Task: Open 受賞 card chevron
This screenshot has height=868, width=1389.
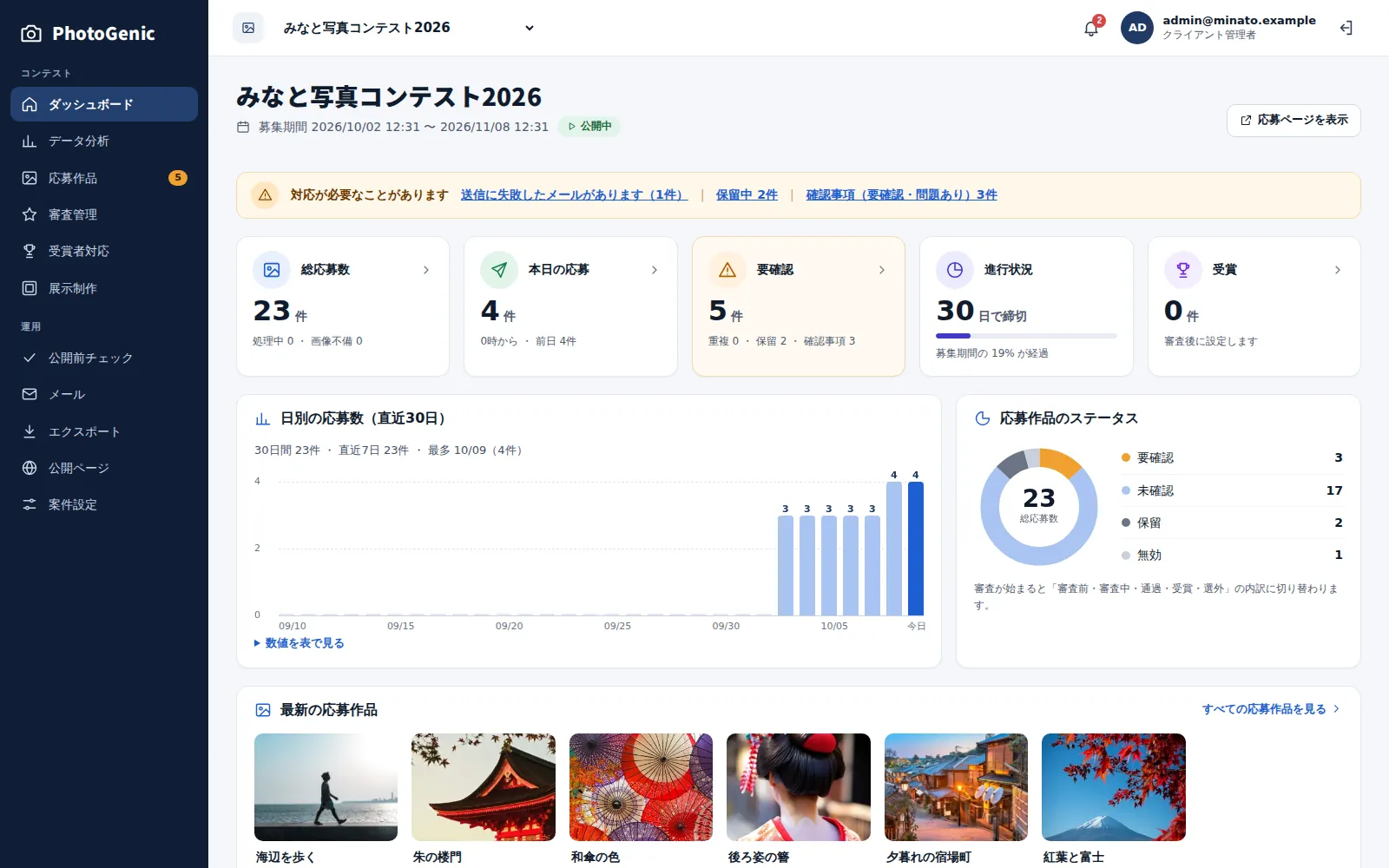Action: coord(1338,270)
